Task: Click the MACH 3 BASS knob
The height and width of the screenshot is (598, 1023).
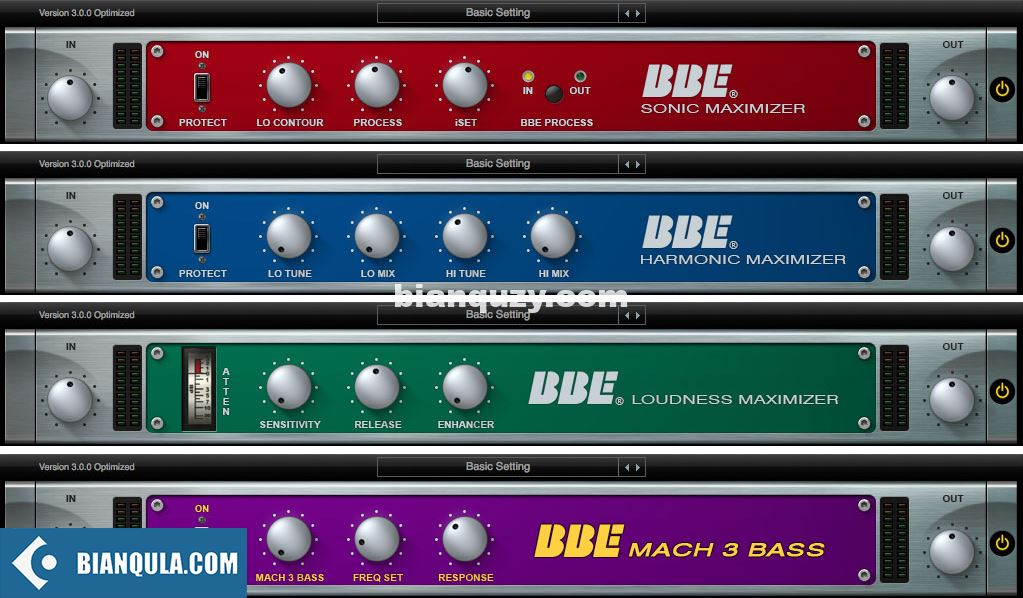Action: 289,539
